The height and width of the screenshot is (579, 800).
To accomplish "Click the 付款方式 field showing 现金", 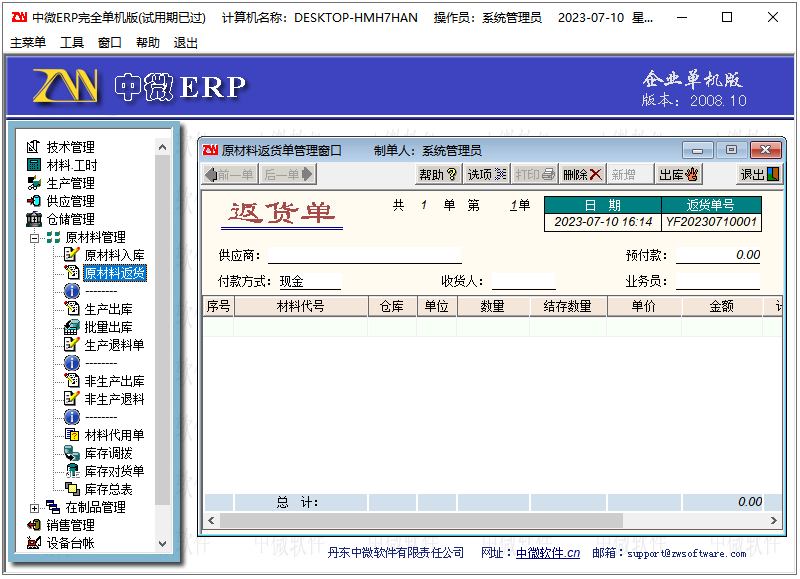I will 310,282.
